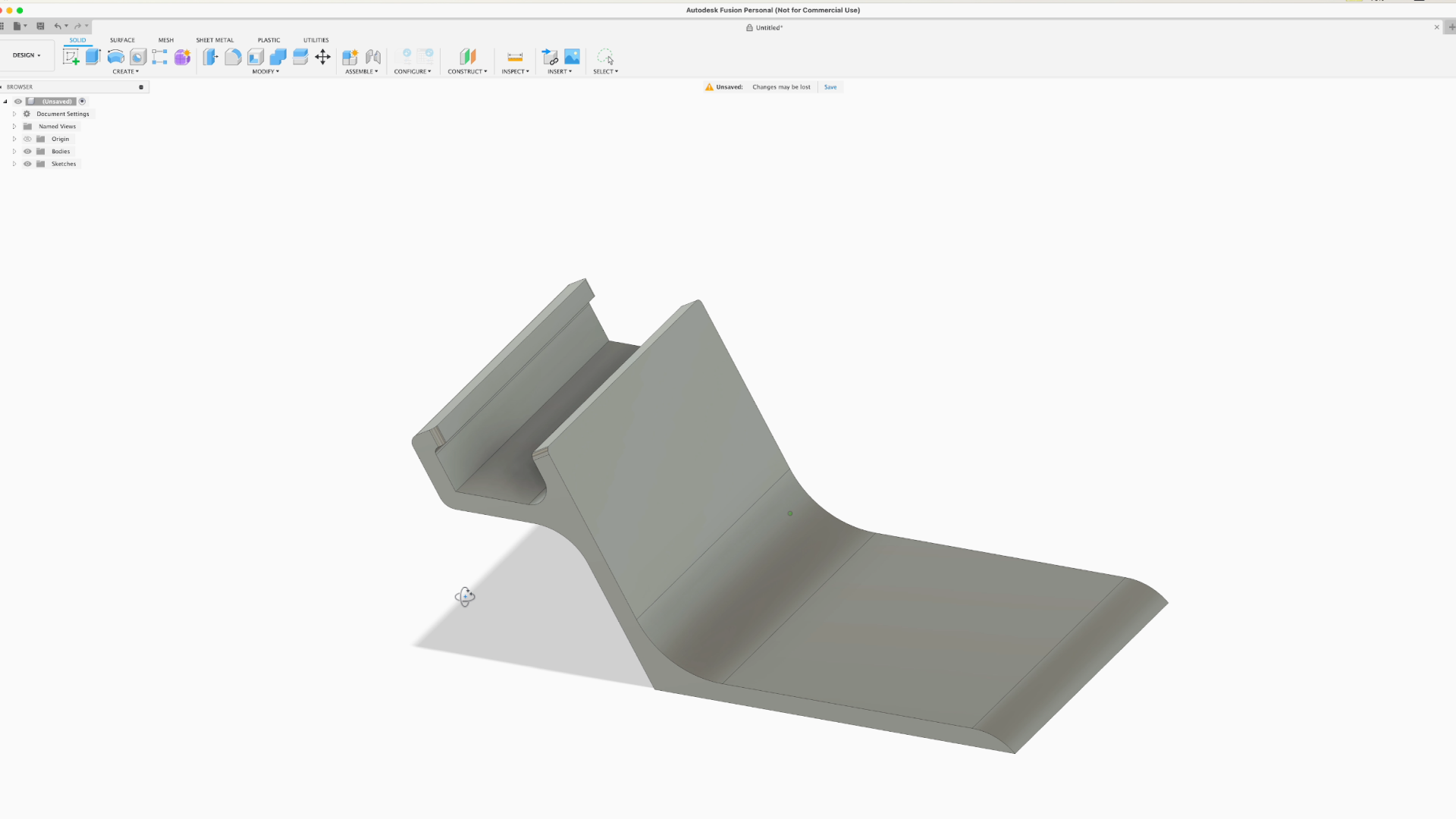The width and height of the screenshot is (1456, 819).
Task: Switch to the SURFACE tab
Action: (122, 40)
